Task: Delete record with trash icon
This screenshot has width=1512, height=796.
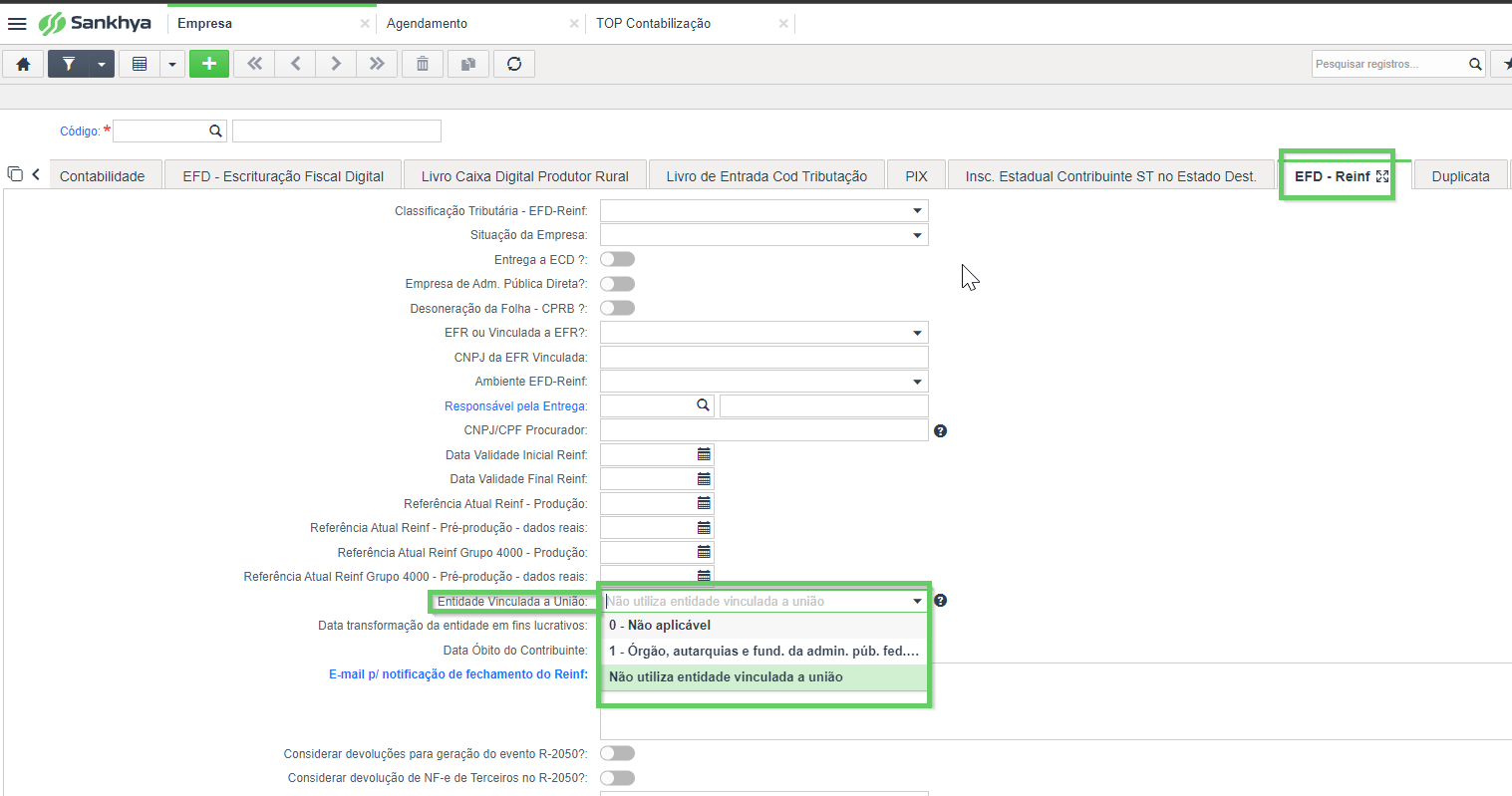Action: point(423,64)
